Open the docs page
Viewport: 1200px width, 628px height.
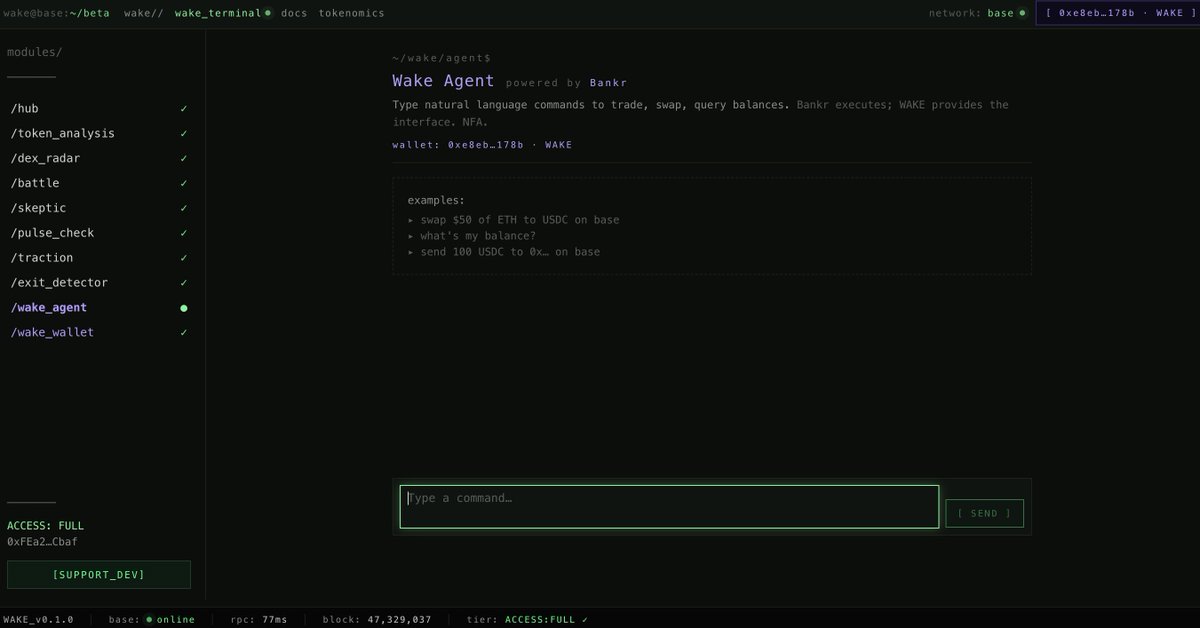[294, 13]
